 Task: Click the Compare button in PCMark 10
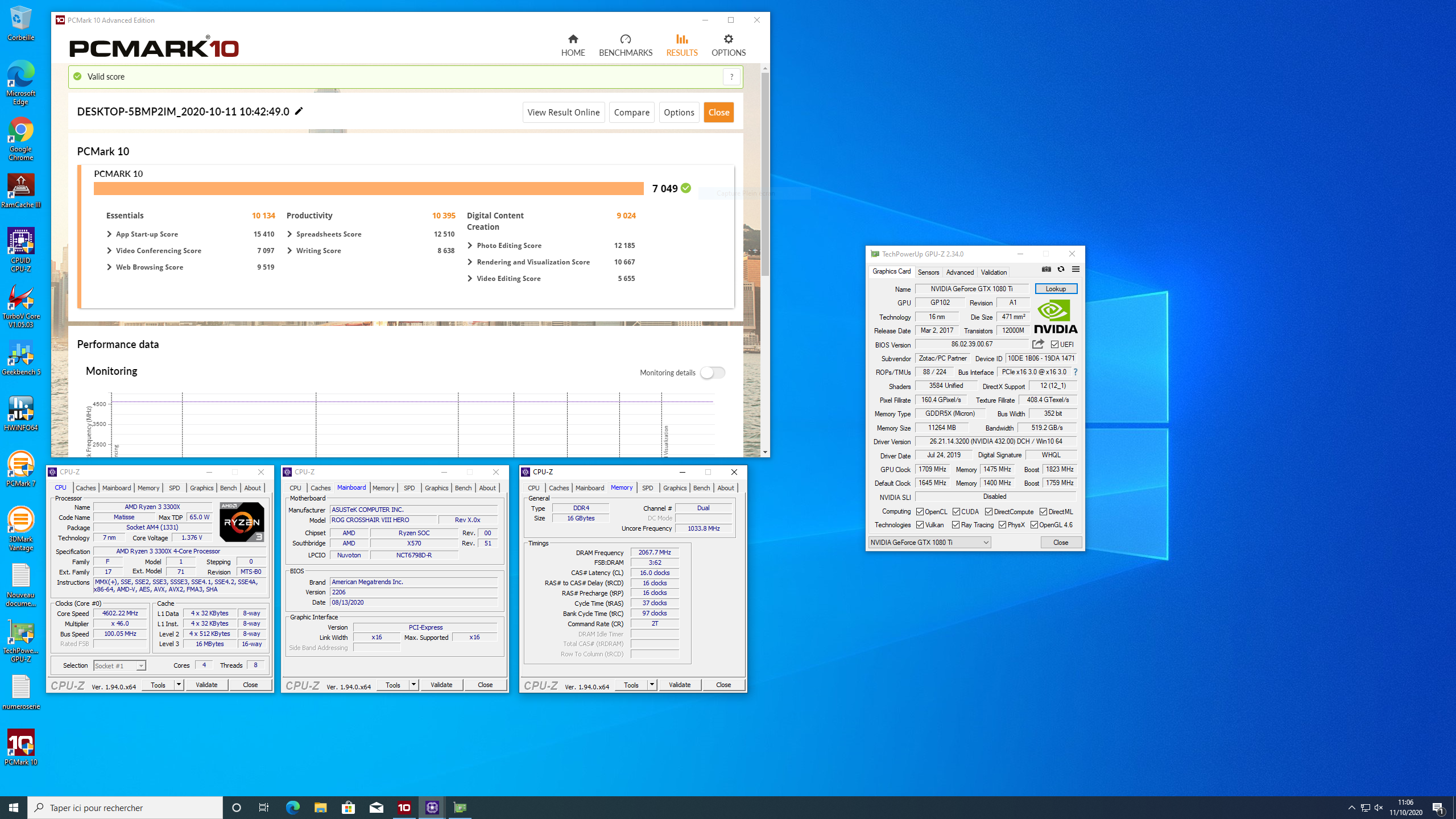pyautogui.click(x=631, y=112)
